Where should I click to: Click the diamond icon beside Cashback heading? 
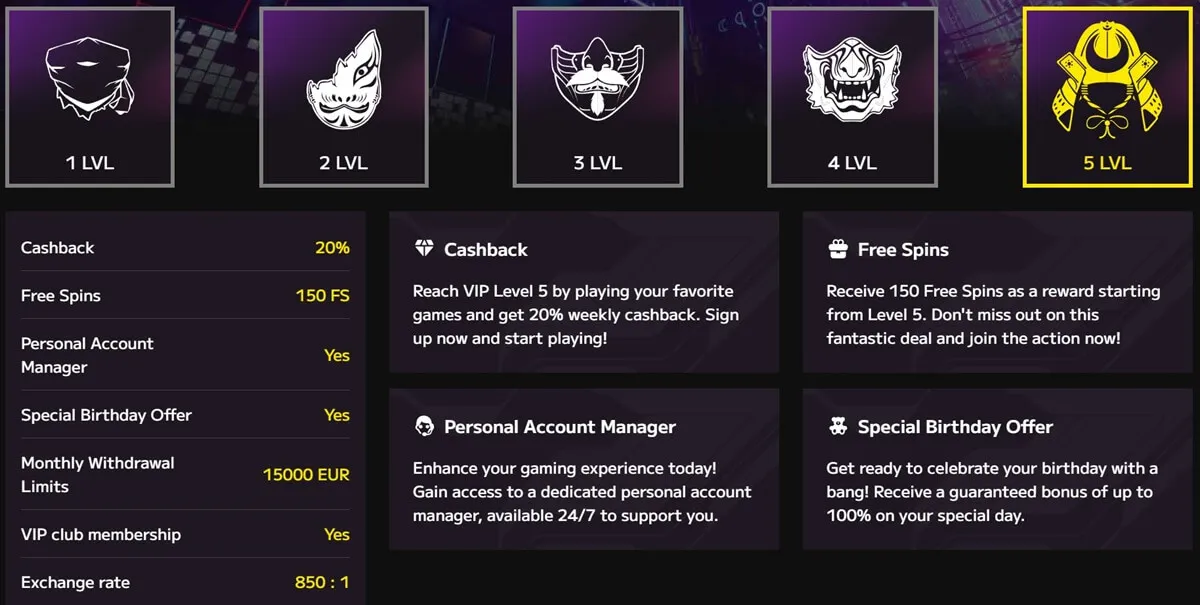pos(426,249)
